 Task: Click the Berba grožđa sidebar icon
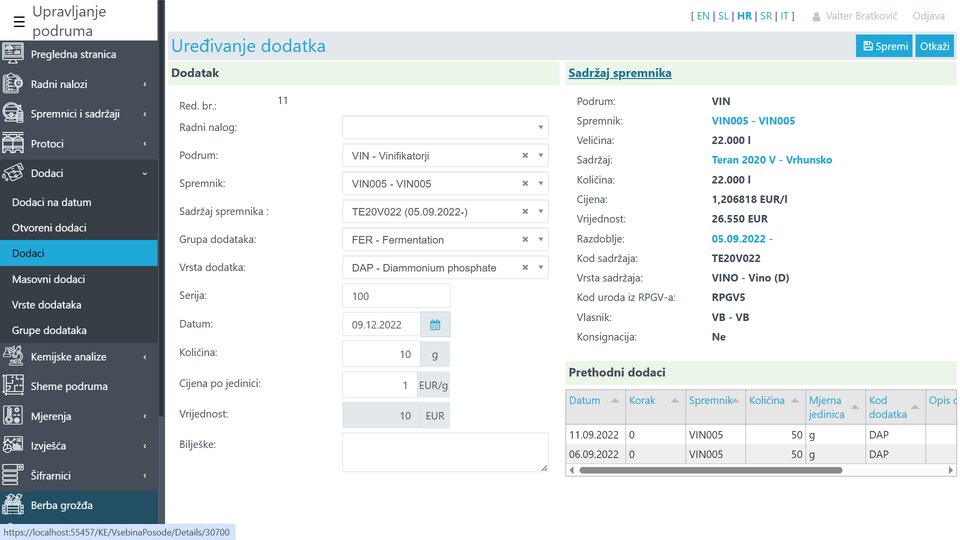(x=14, y=504)
